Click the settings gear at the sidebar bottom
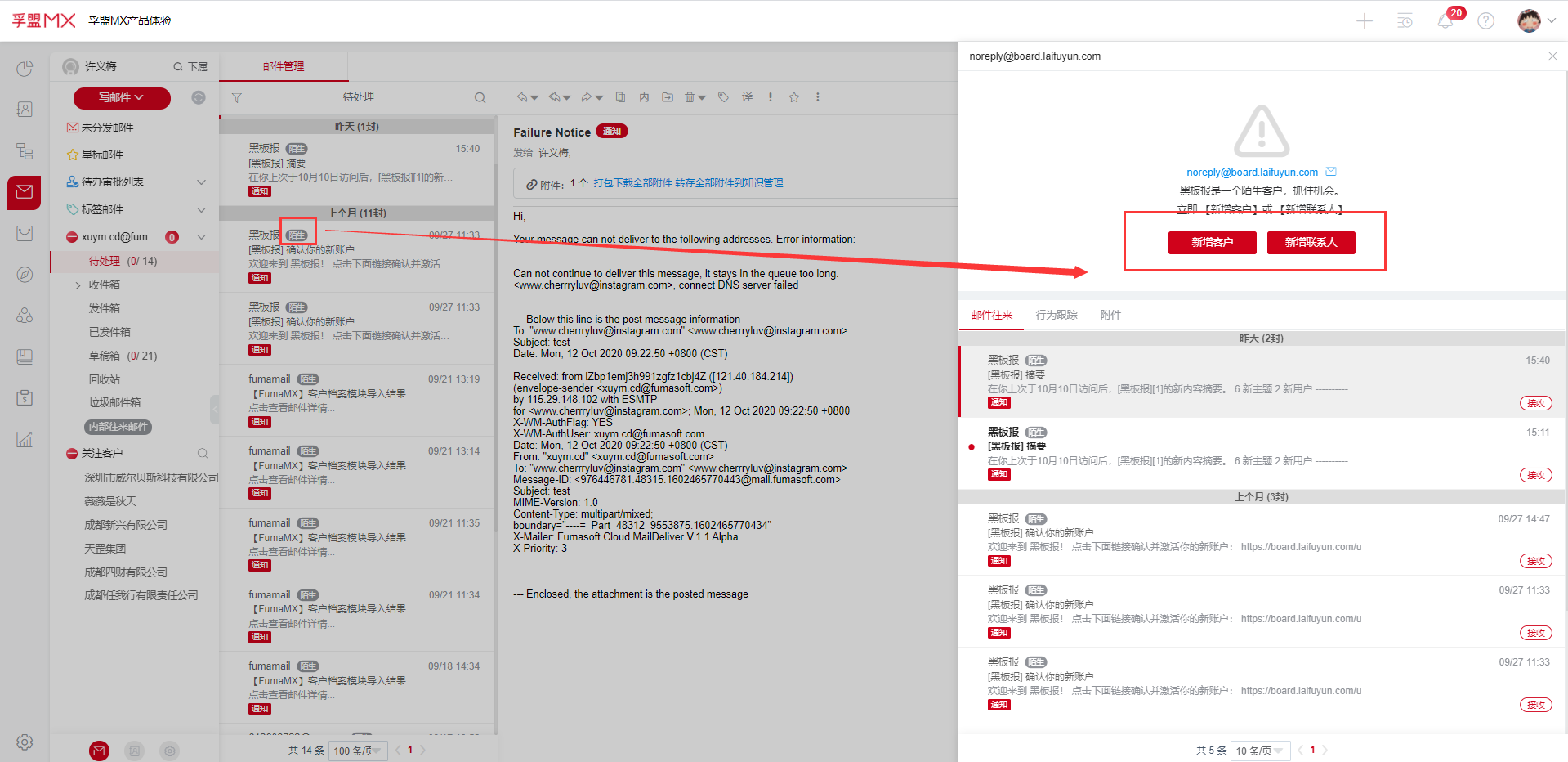1568x762 pixels. 25,742
